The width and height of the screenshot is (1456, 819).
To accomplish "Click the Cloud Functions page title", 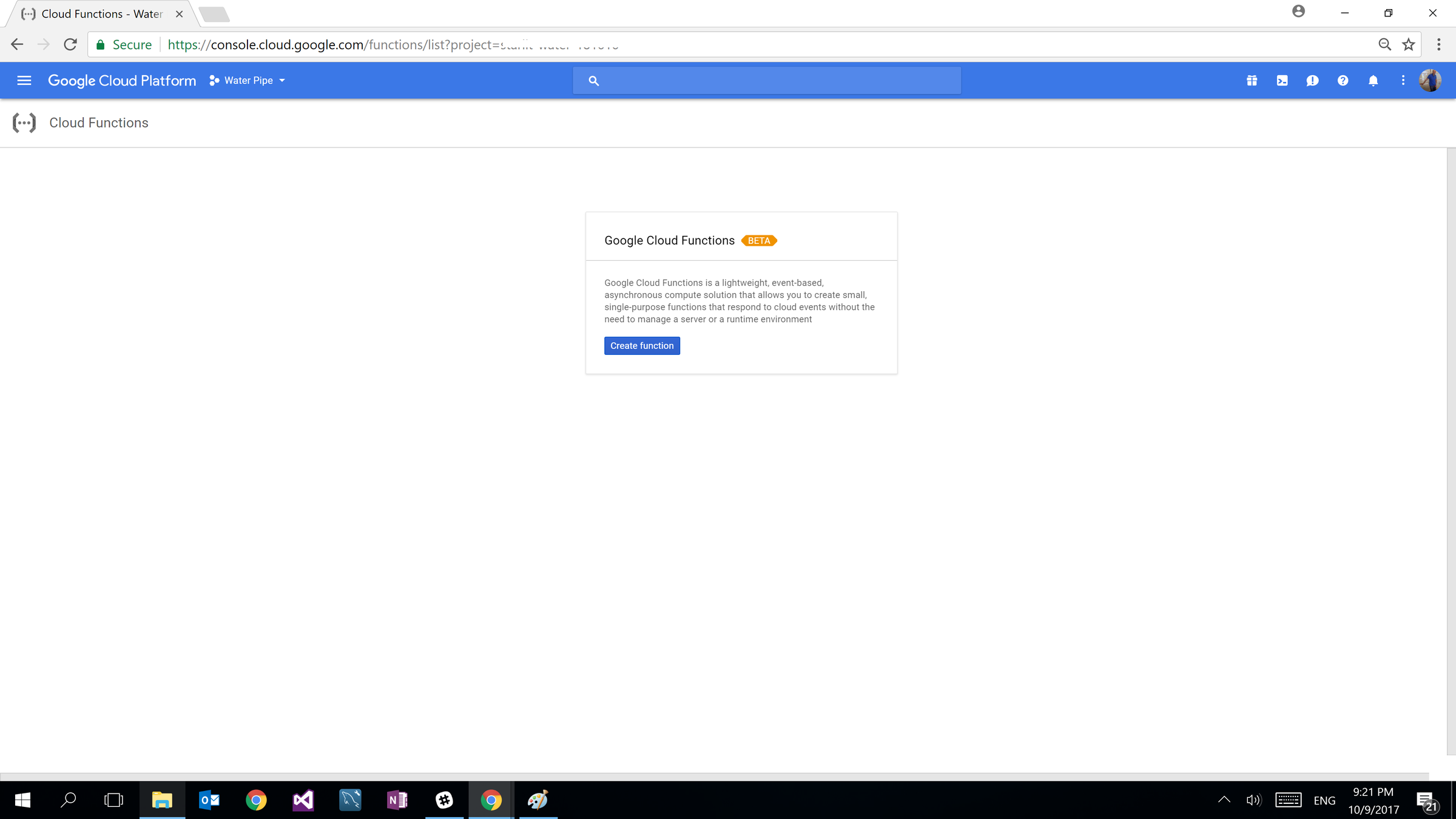I will [99, 123].
